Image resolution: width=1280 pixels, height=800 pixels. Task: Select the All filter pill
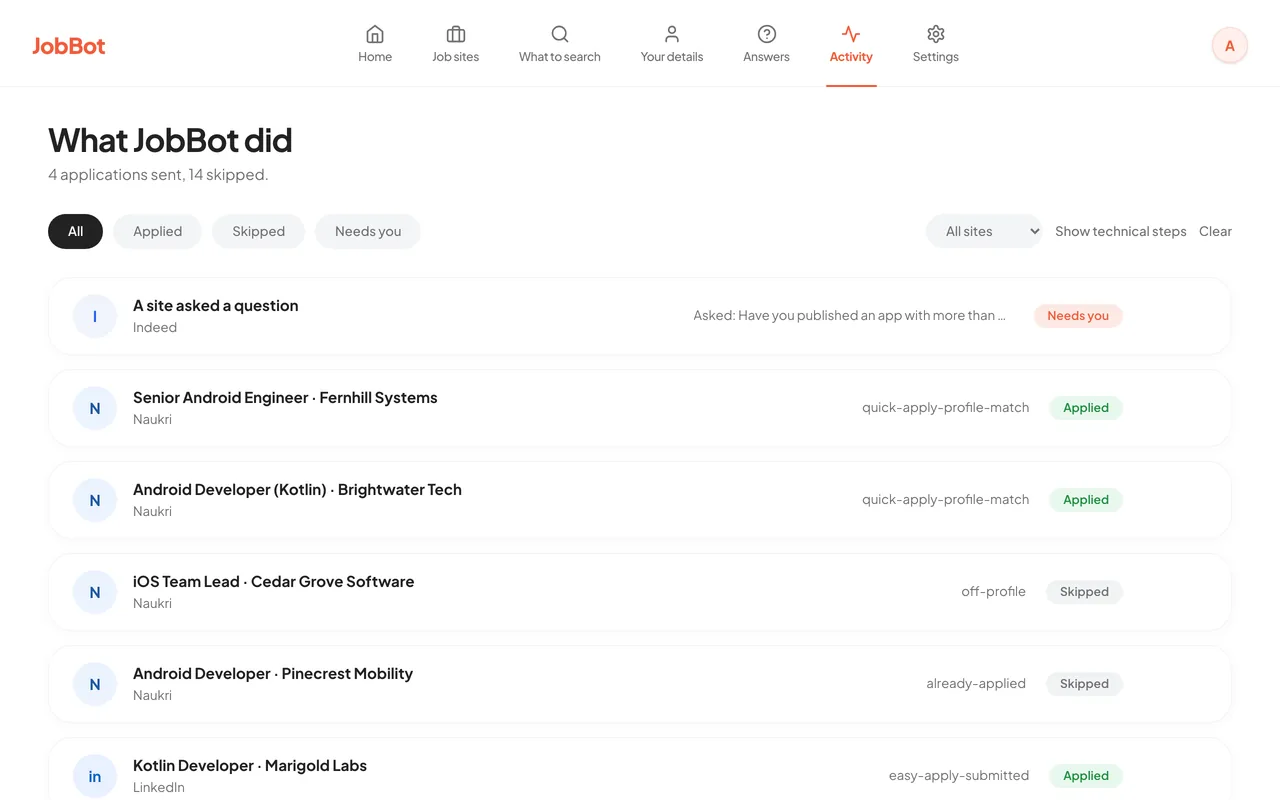pos(75,231)
